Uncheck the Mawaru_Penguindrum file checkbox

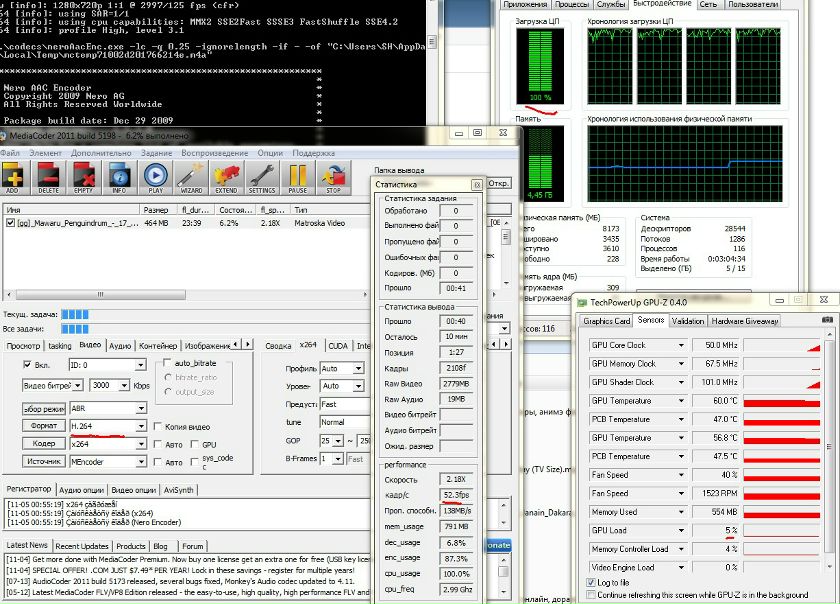10,224
